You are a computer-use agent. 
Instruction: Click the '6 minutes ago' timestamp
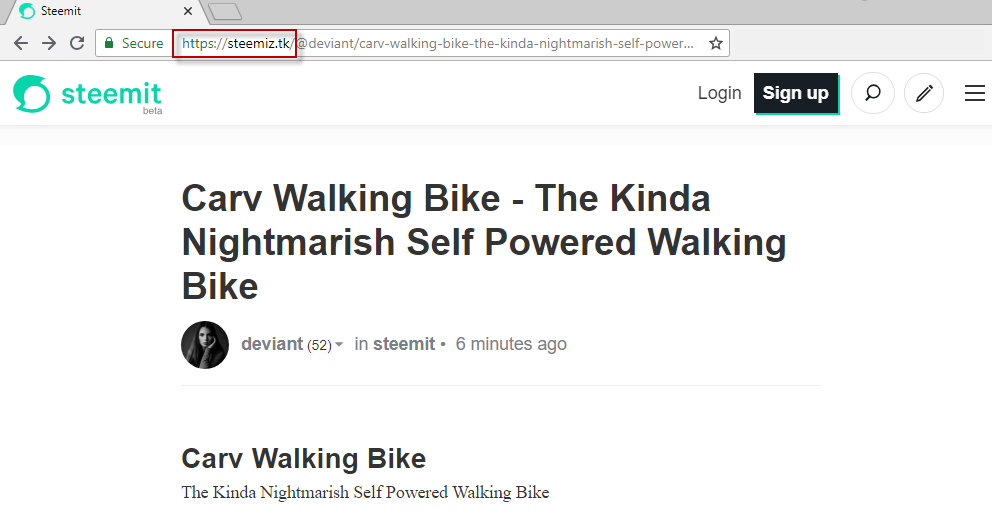pos(511,344)
